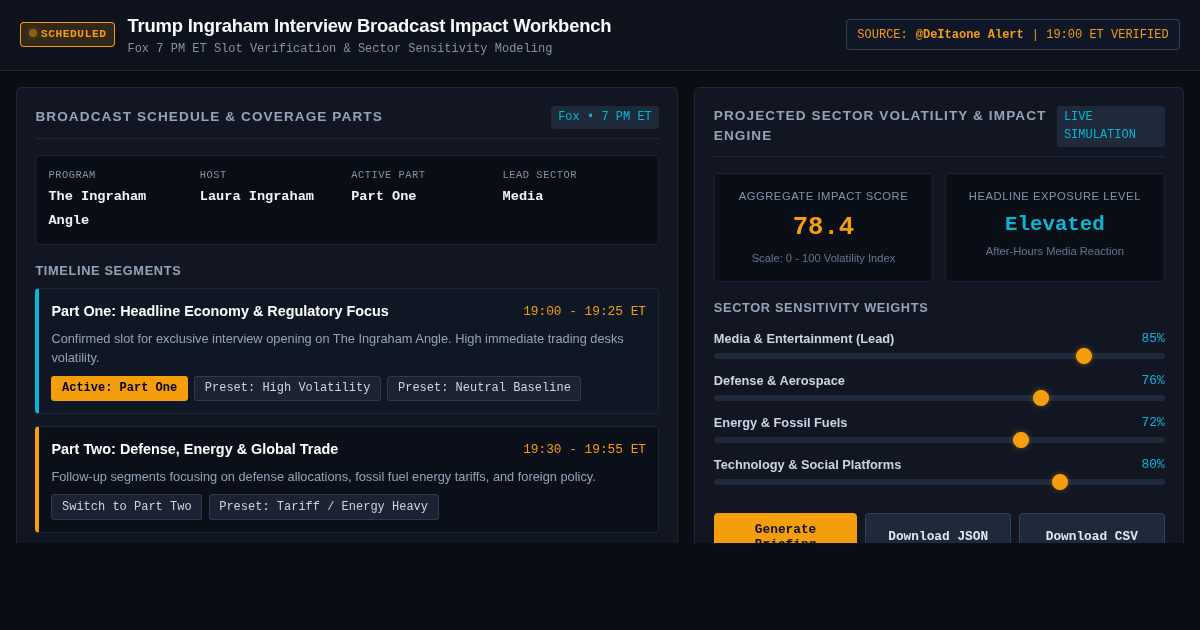This screenshot has height=630, width=1200.
Task: Click The Ingraham Angle program name
Action: (x=98, y=208)
